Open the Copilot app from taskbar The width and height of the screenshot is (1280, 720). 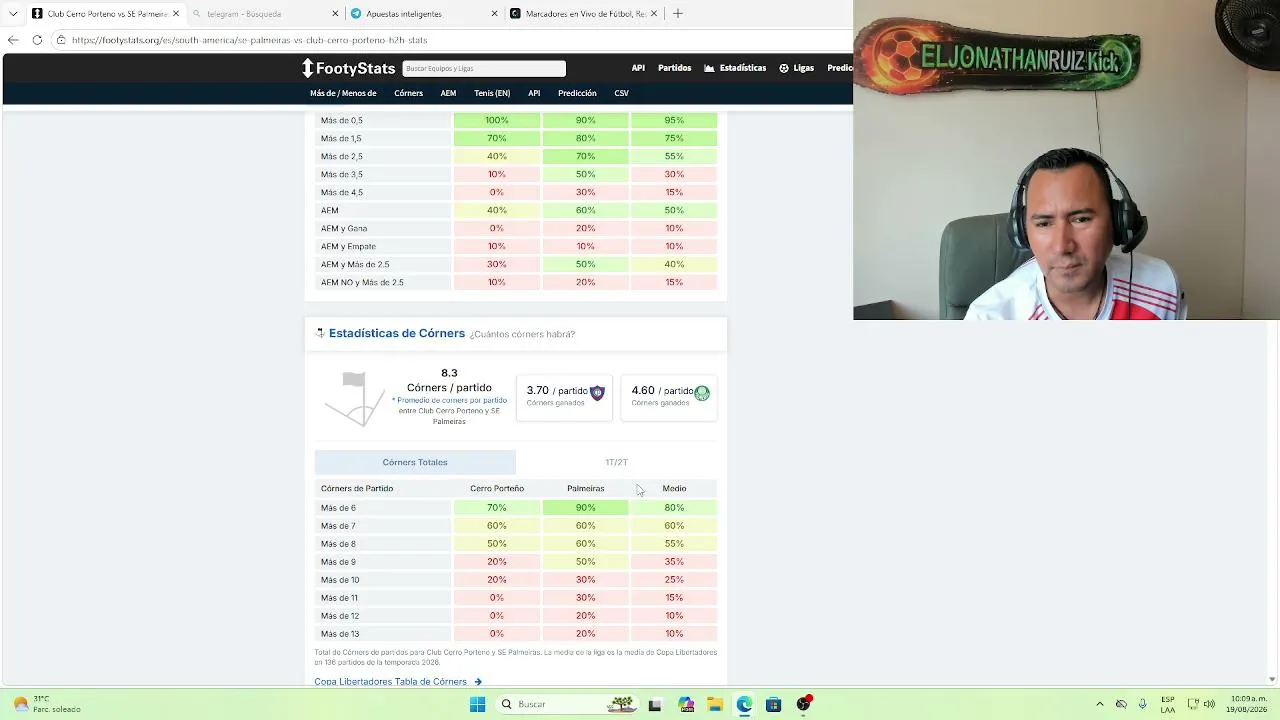coord(686,704)
